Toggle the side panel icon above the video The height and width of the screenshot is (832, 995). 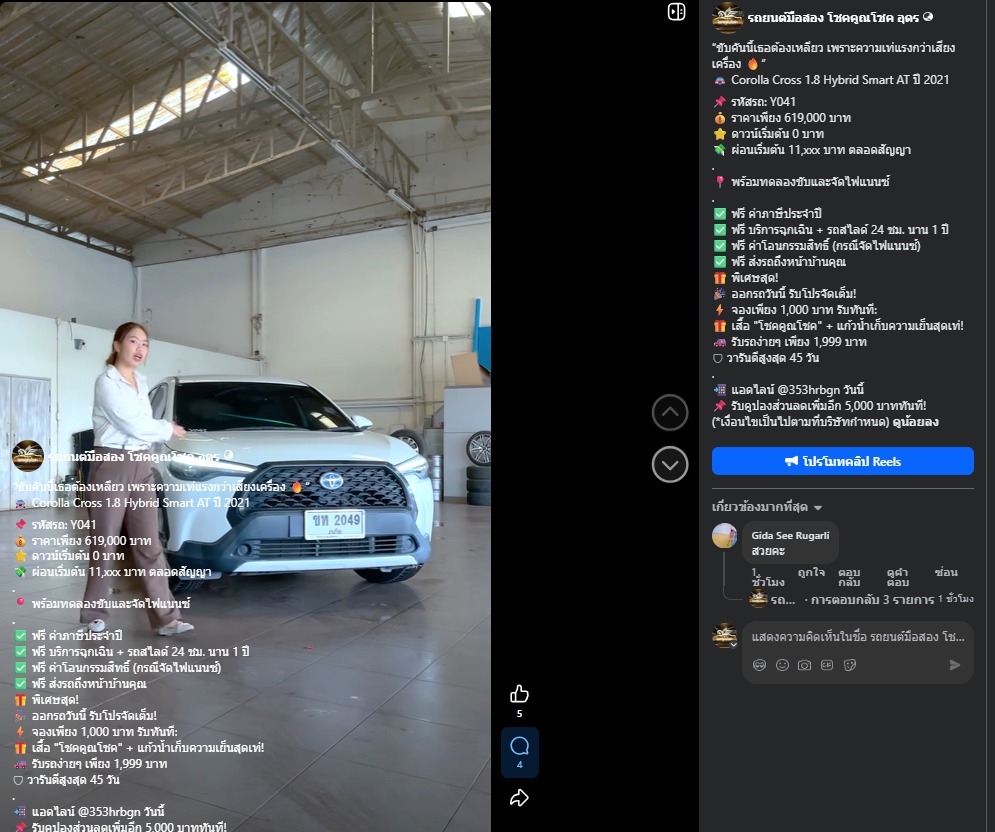[676, 12]
